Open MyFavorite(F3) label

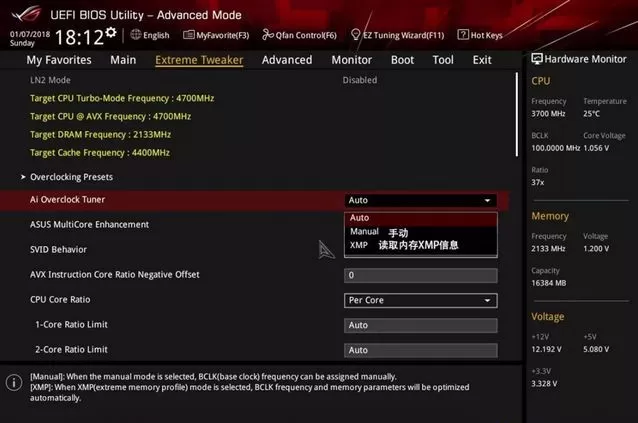pyautogui.click(x=223, y=35)
